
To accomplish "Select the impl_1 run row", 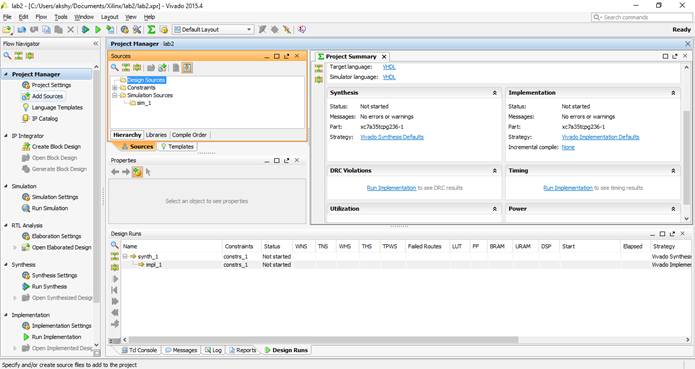I will coord(406,264).
